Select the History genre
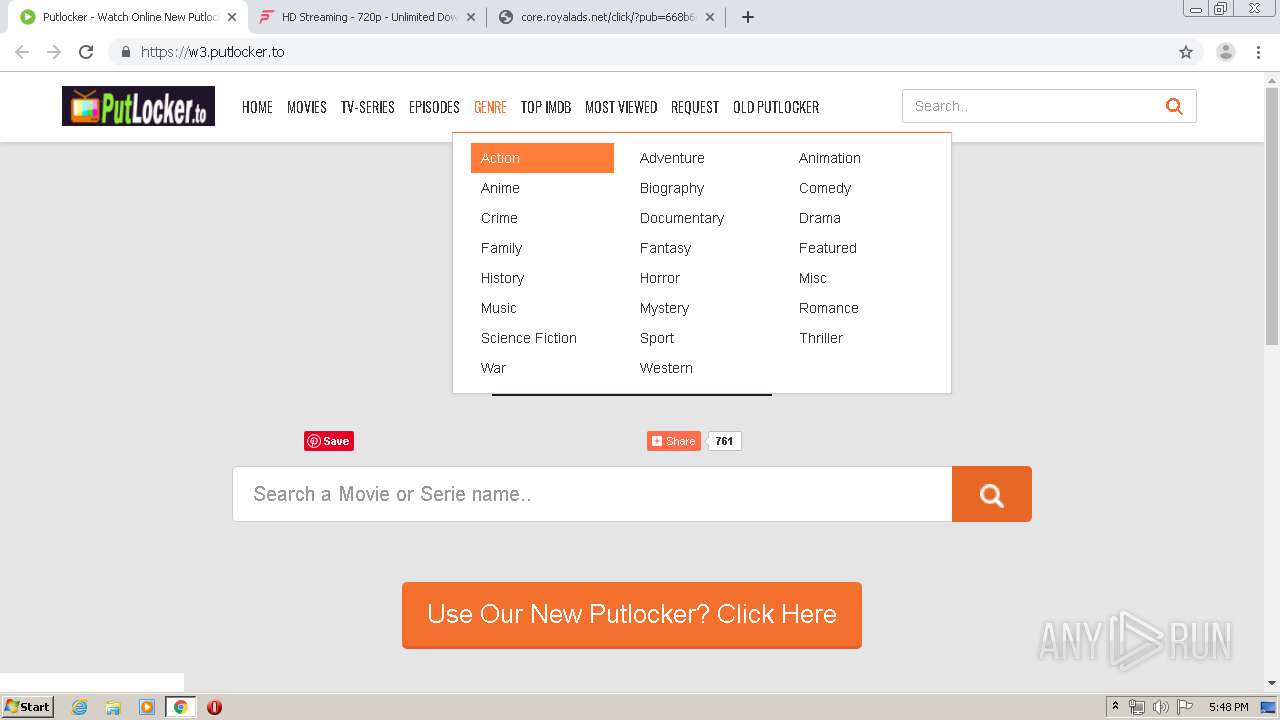1280x720 pixels. [x=502, y=278]
